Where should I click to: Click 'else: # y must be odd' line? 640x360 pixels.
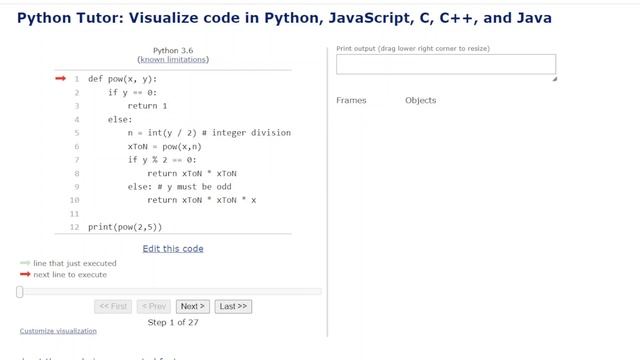(180, 187)
